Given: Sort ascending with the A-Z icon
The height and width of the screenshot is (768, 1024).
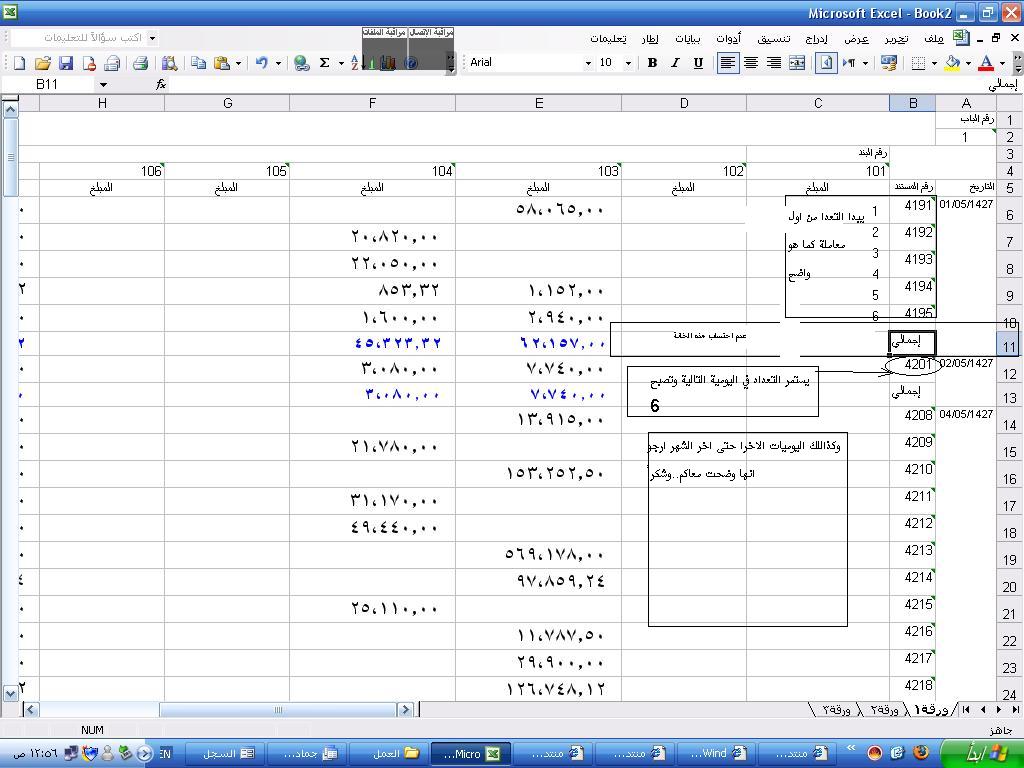Looking at the screenshot, I should pyautogui.click(x=355, y=63).
